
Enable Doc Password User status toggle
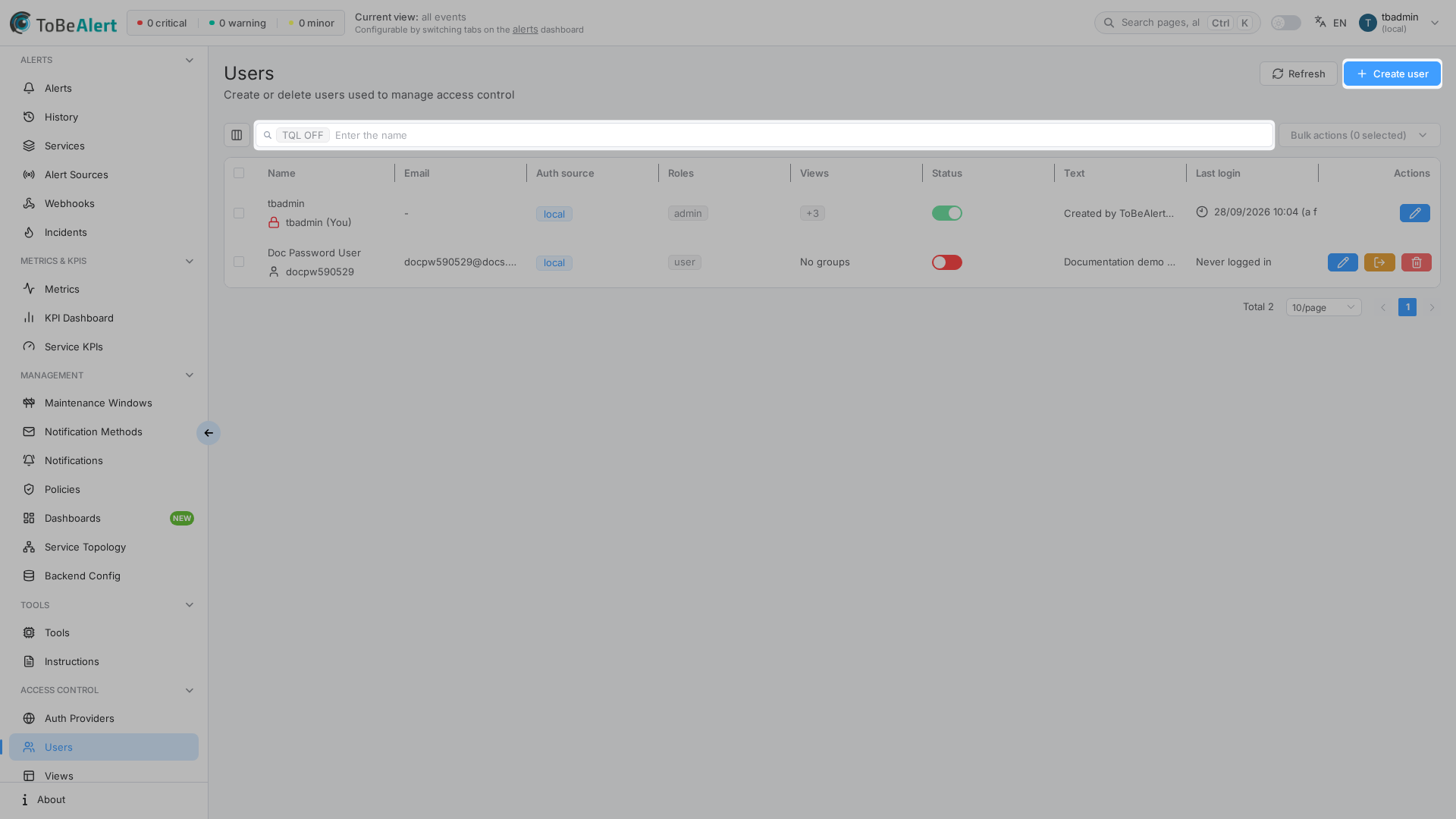point(946,262)
